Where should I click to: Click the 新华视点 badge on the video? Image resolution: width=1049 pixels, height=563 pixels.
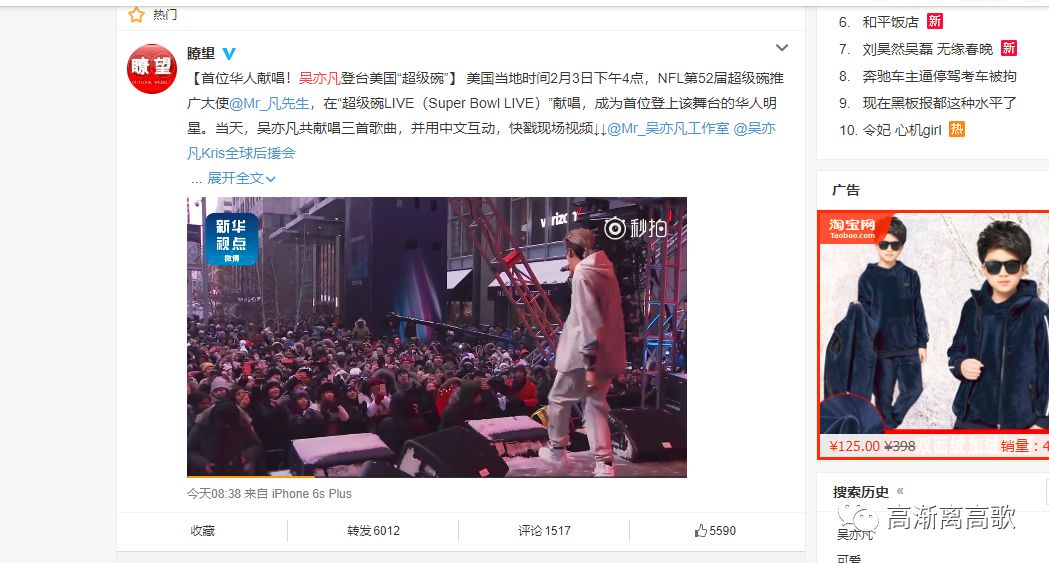[x=231, y=239]
